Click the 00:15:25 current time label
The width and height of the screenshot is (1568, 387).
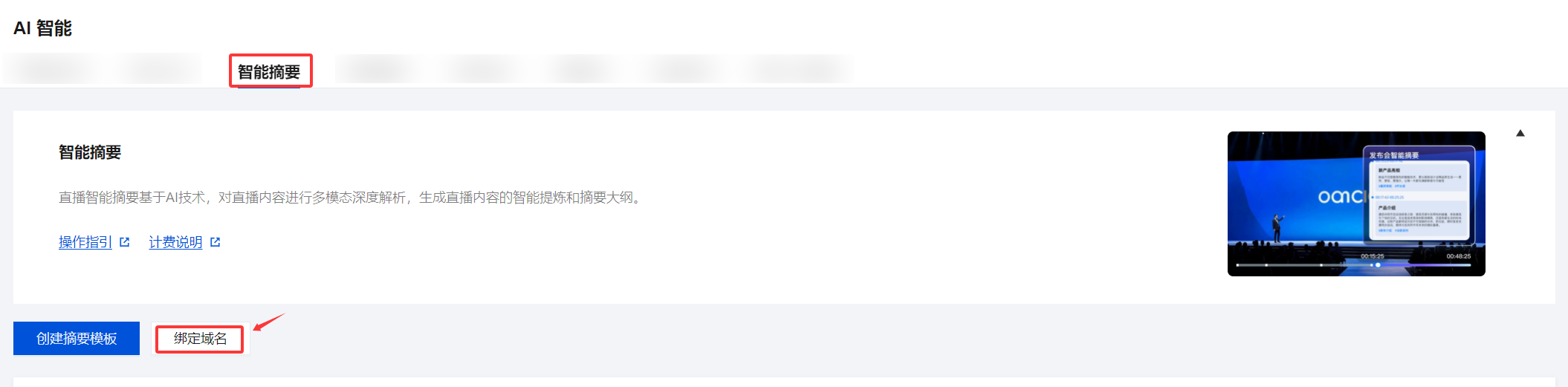pos(1372,256)
